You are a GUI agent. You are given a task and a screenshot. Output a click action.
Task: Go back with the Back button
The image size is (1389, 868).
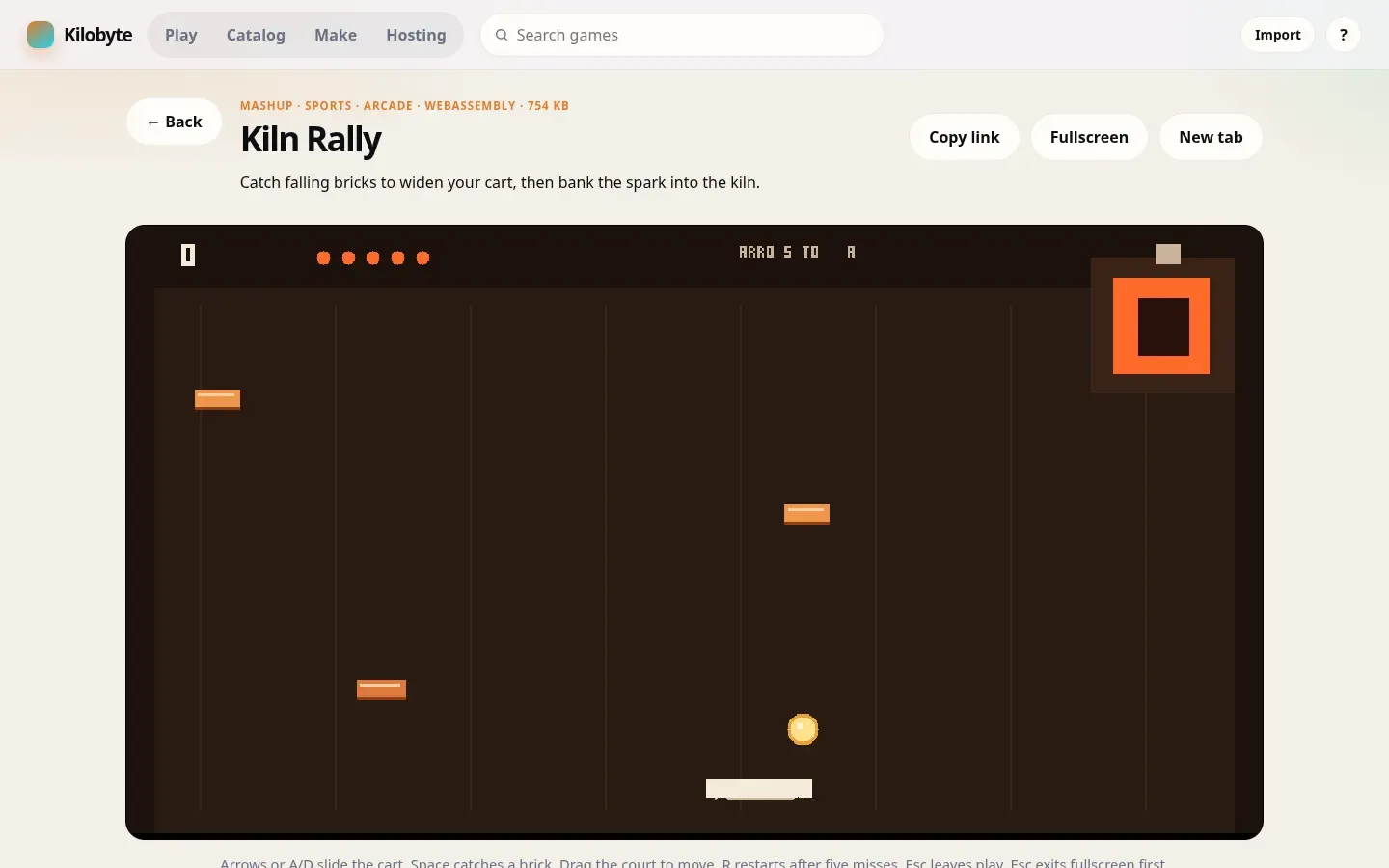point(174,122)
